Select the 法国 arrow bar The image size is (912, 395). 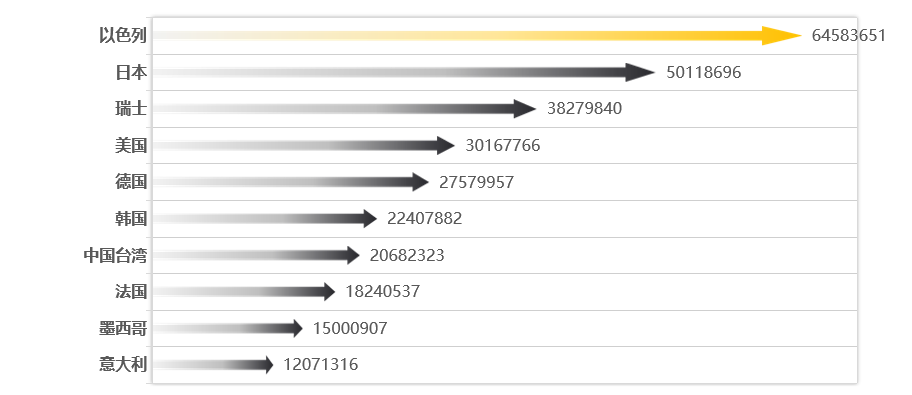click(x=244, y=291)
